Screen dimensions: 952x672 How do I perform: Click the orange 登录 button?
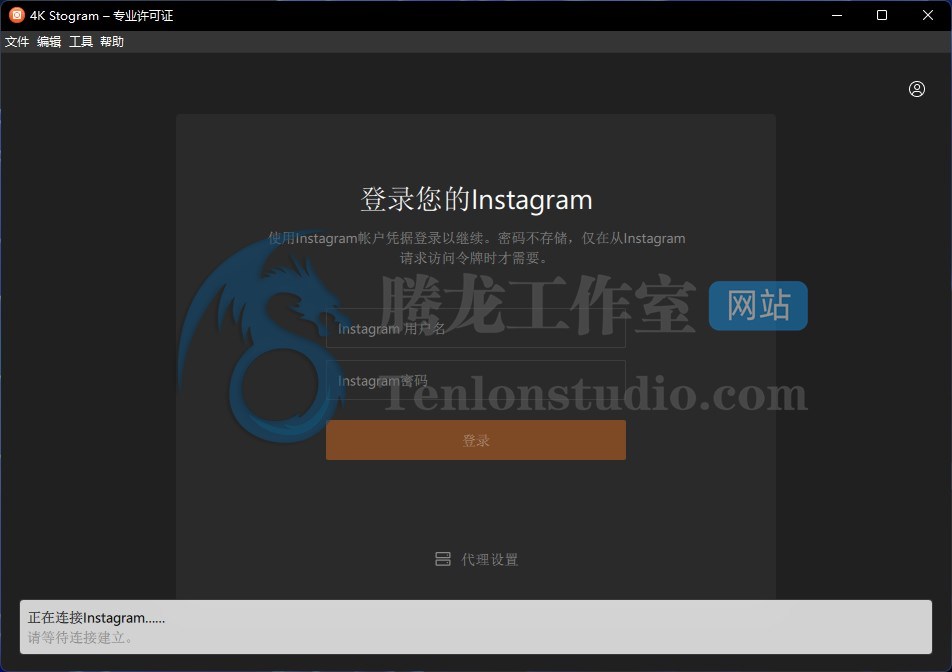(475, 440)
